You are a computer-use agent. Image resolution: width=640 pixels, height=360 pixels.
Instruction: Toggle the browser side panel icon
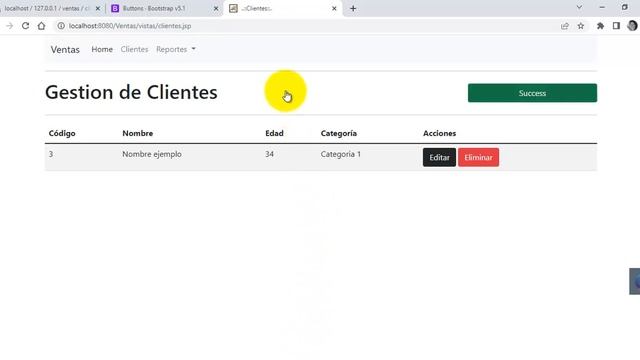[x=616, y=26]
